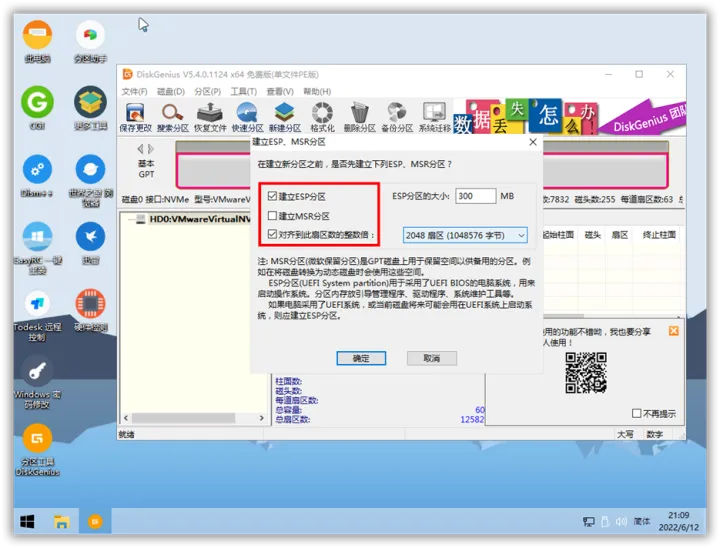Screen dimensions: 720x548
Task: Open the 2048 扇区 alignment dropdown
Action: [x=465, y=235]
